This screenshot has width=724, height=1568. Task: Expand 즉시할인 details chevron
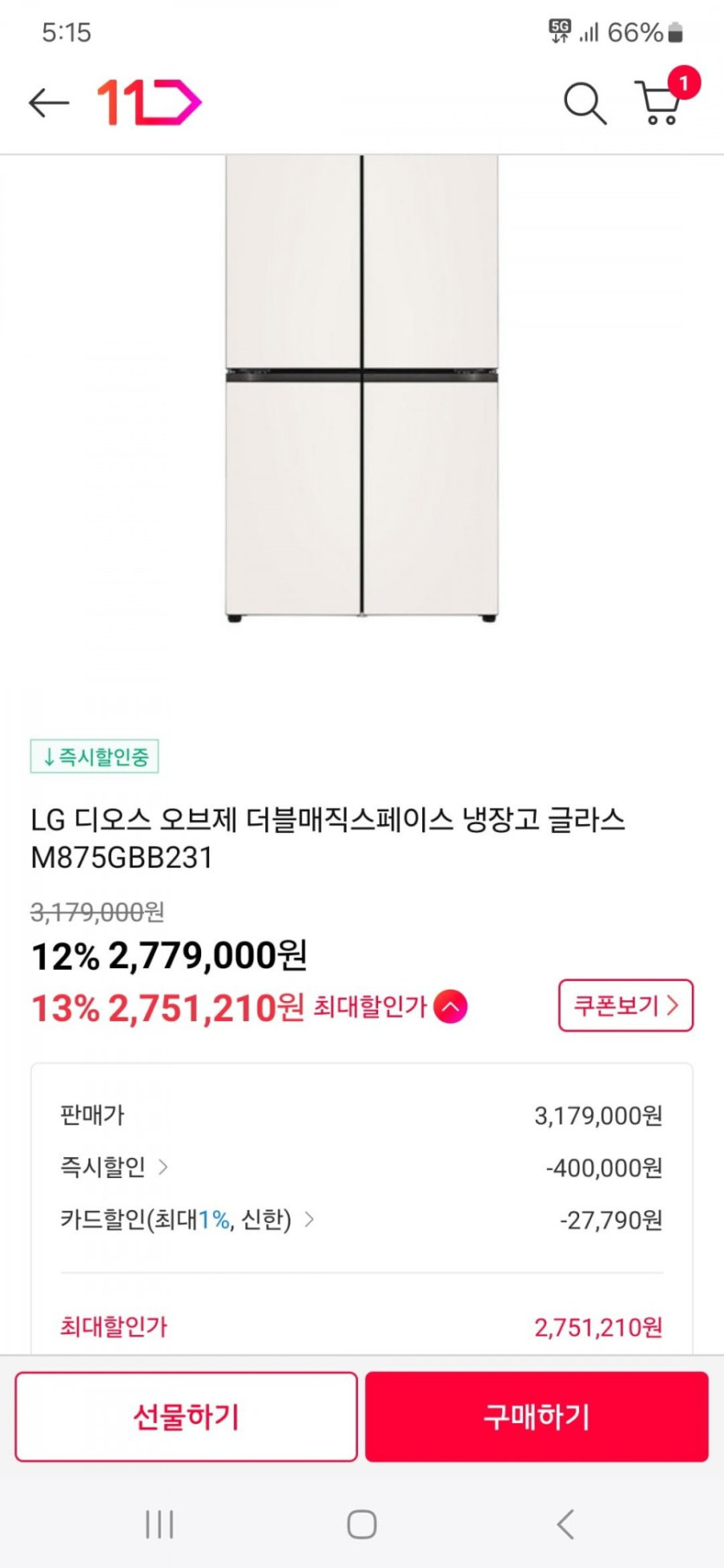click(x=163, y=1167)
